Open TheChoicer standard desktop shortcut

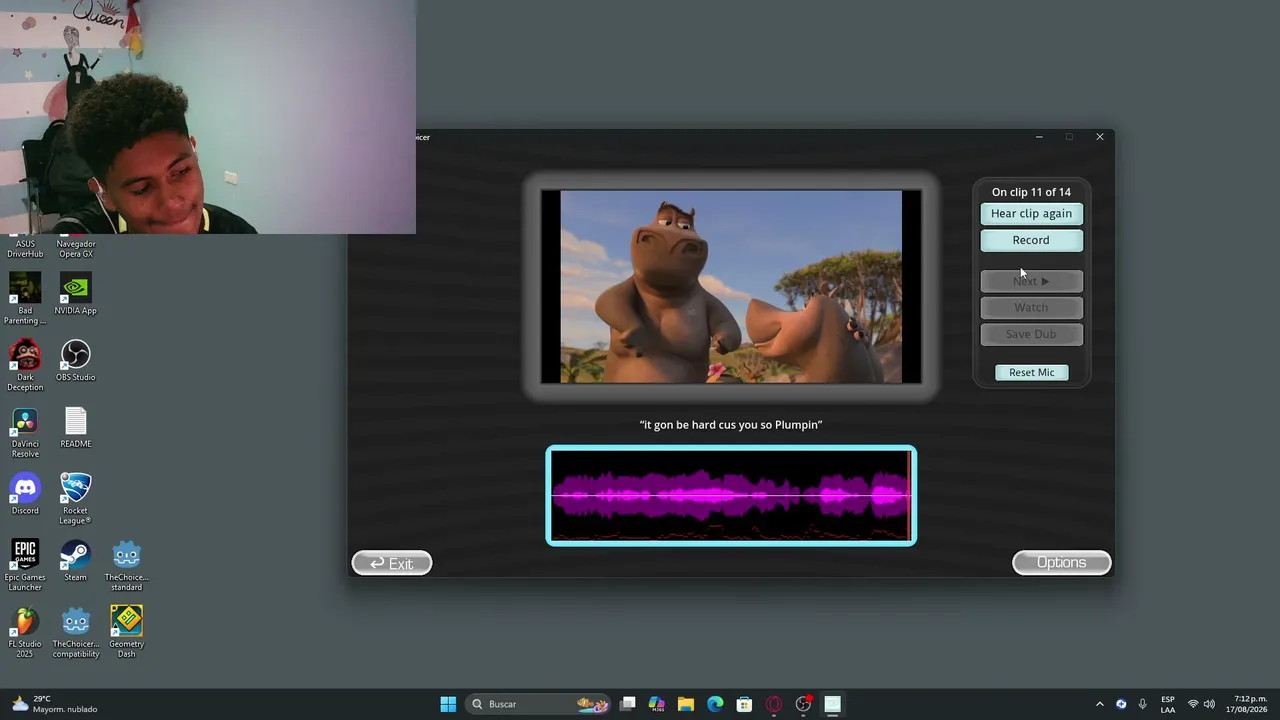coord(126,565)
